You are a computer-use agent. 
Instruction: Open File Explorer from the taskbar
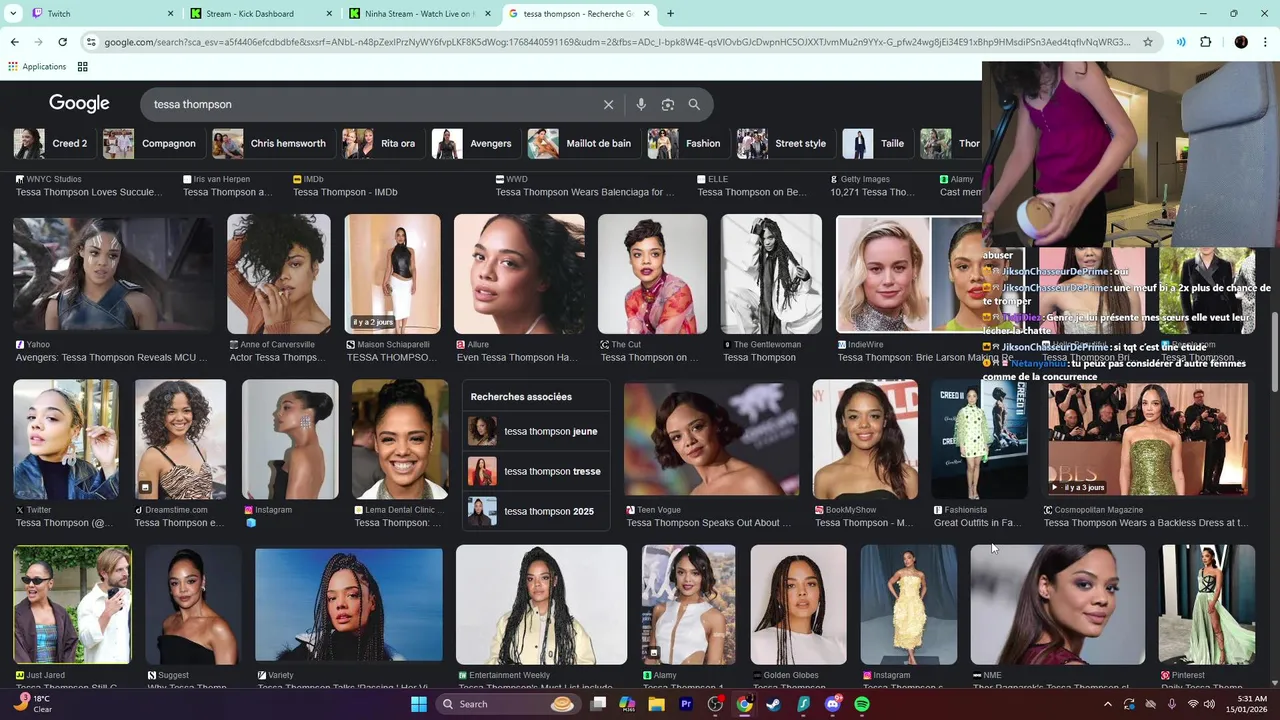point(656,704)
